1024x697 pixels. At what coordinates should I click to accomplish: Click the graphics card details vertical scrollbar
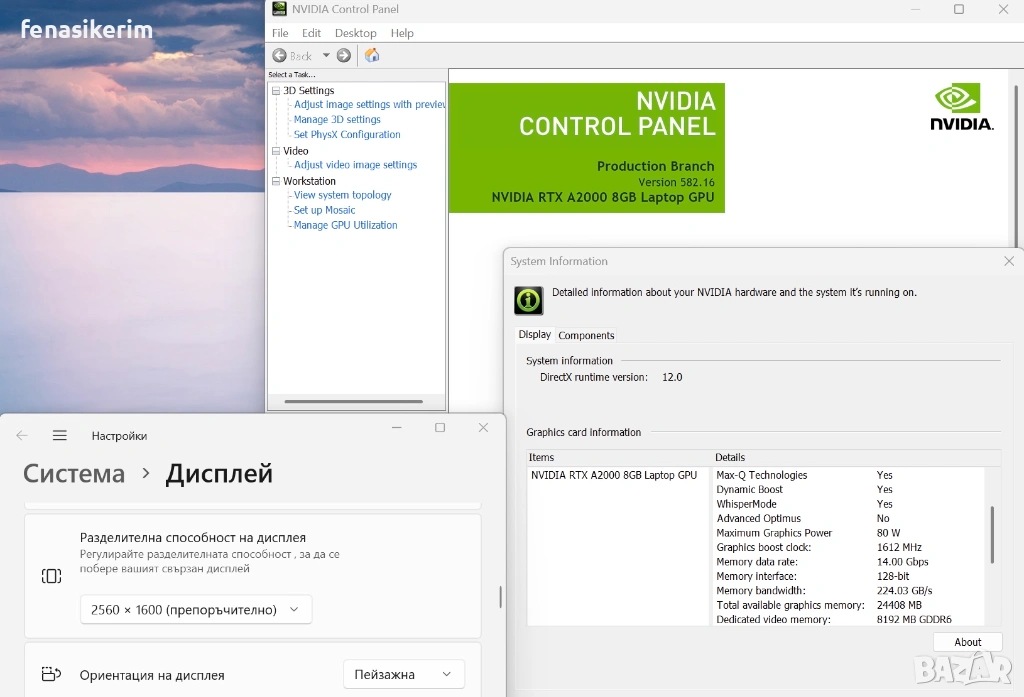(x=992, y=534)
